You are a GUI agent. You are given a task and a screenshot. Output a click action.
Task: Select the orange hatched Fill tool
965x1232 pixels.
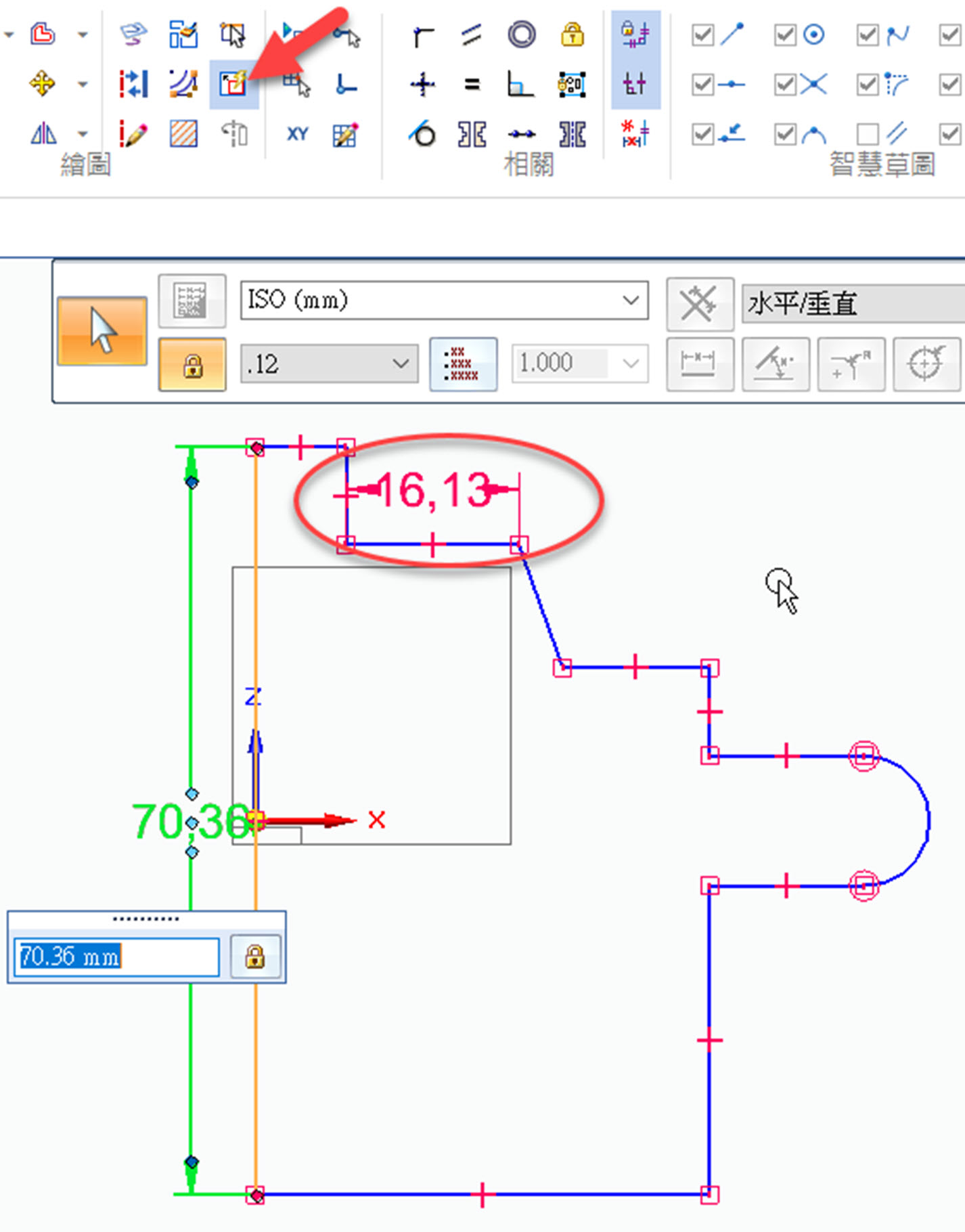[183, 134]
